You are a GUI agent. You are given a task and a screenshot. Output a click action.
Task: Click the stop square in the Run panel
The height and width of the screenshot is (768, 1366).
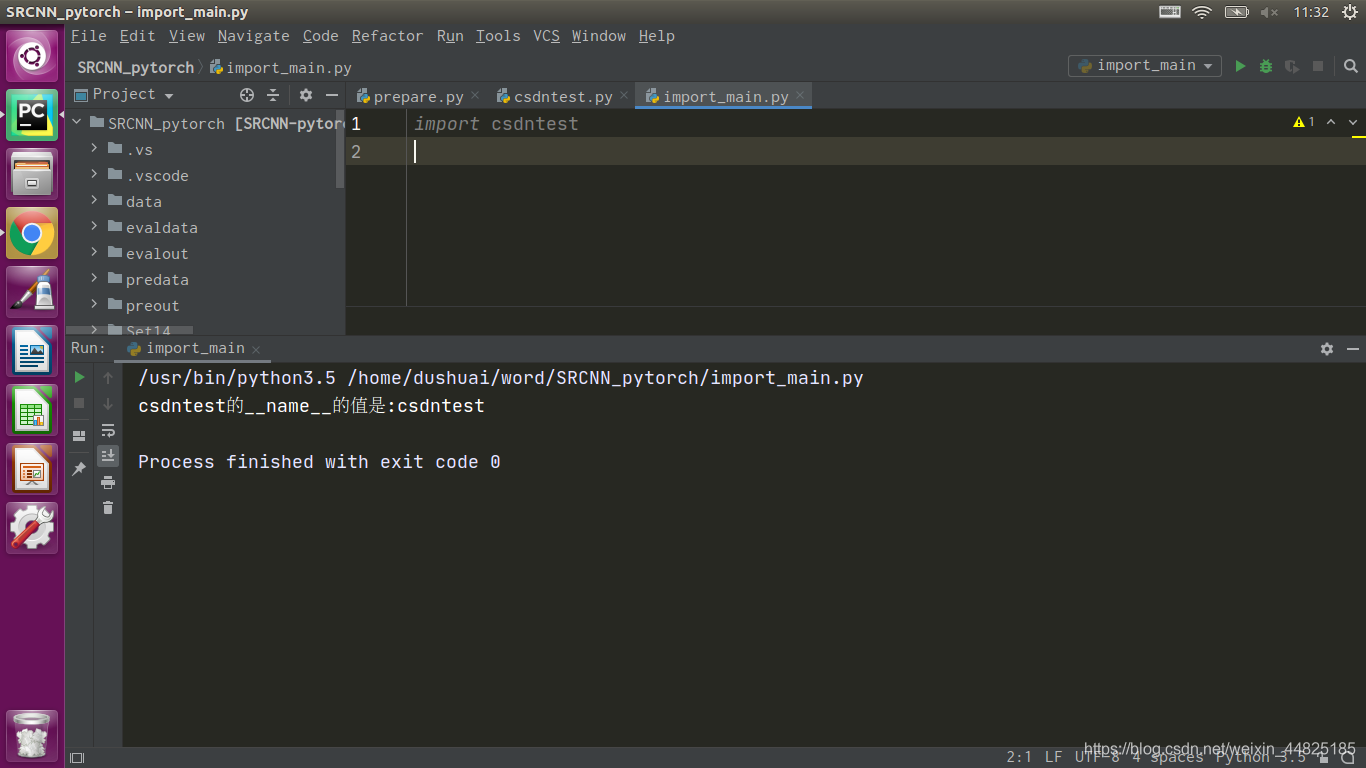pos(79,403)
